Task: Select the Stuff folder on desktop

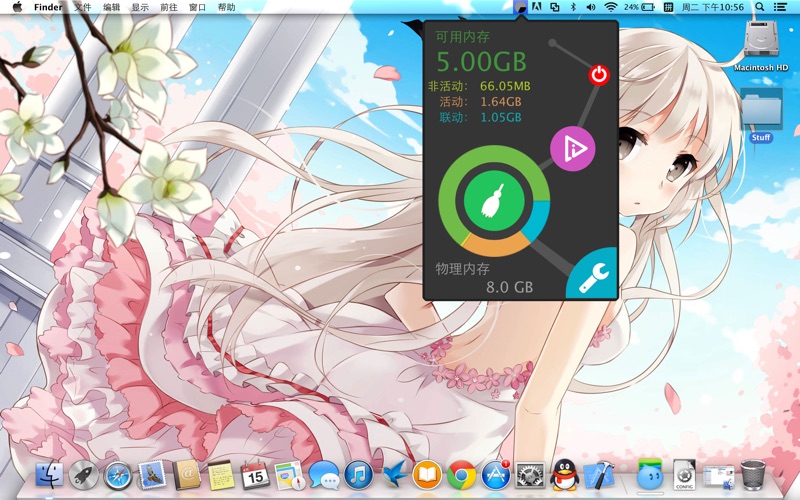Action: pyautogui.click(x=761, y=115)
